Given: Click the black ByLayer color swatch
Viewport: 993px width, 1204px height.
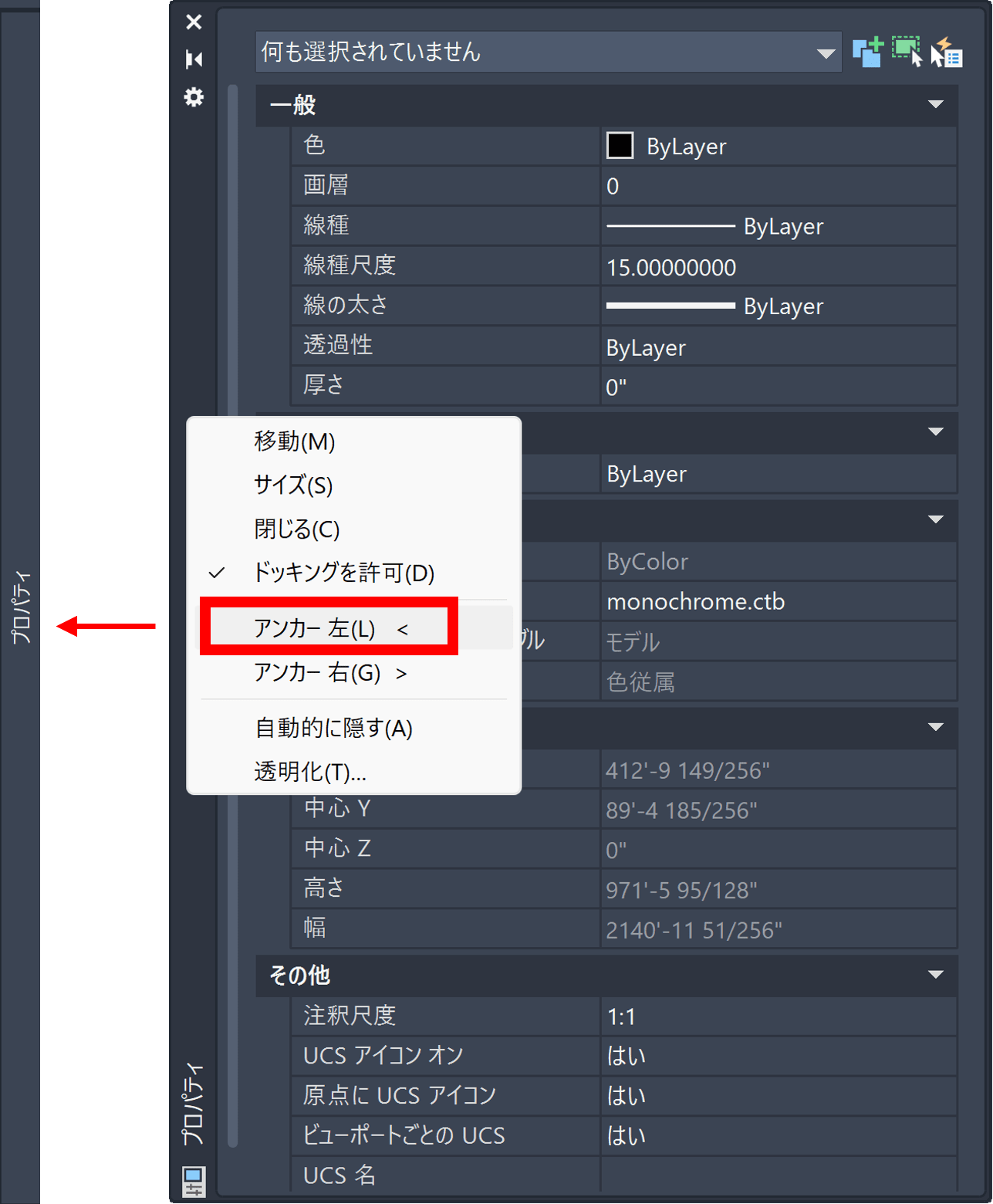Looking at the screenshot, I should (x=620, y=146).
